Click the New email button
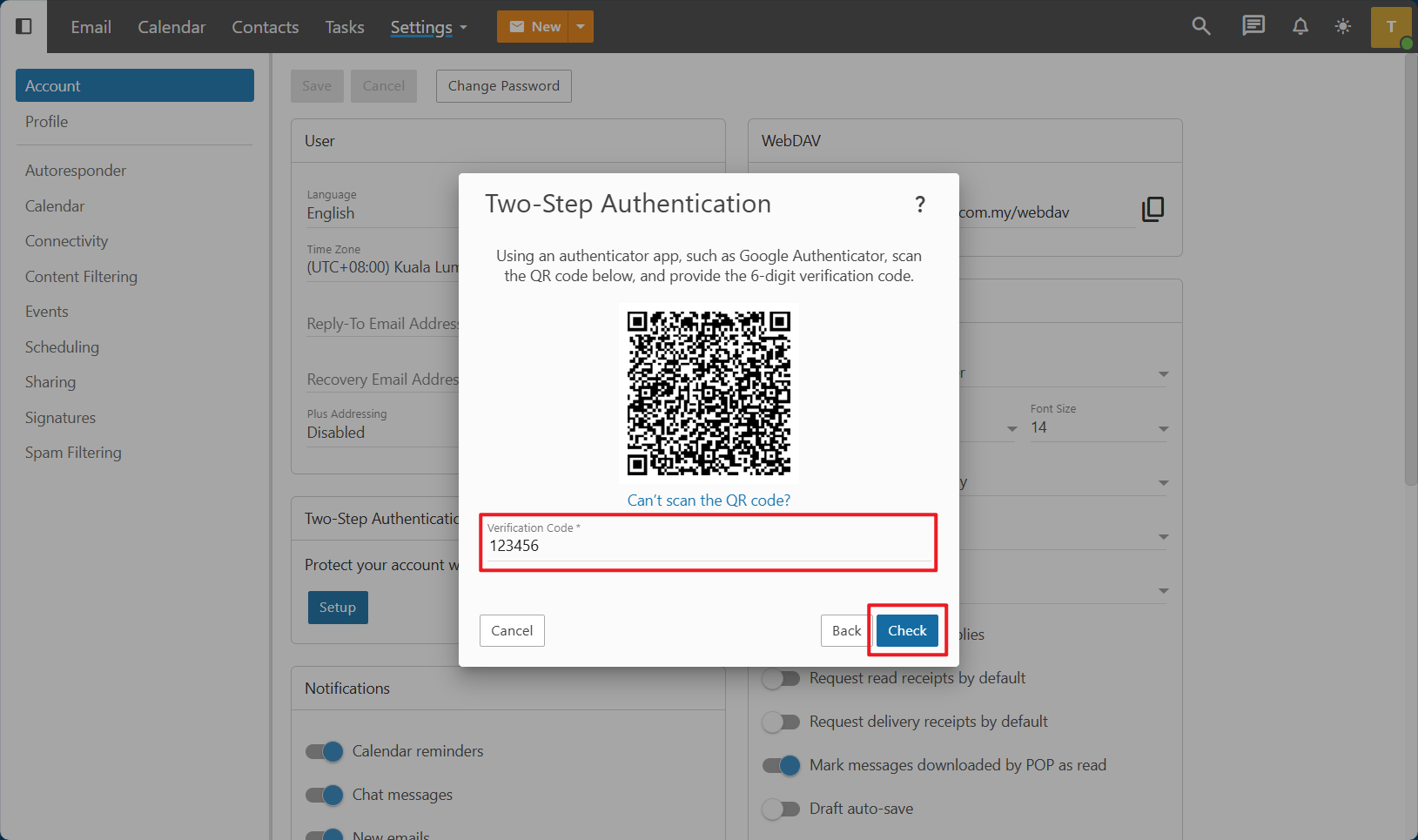 click(533, 27)
